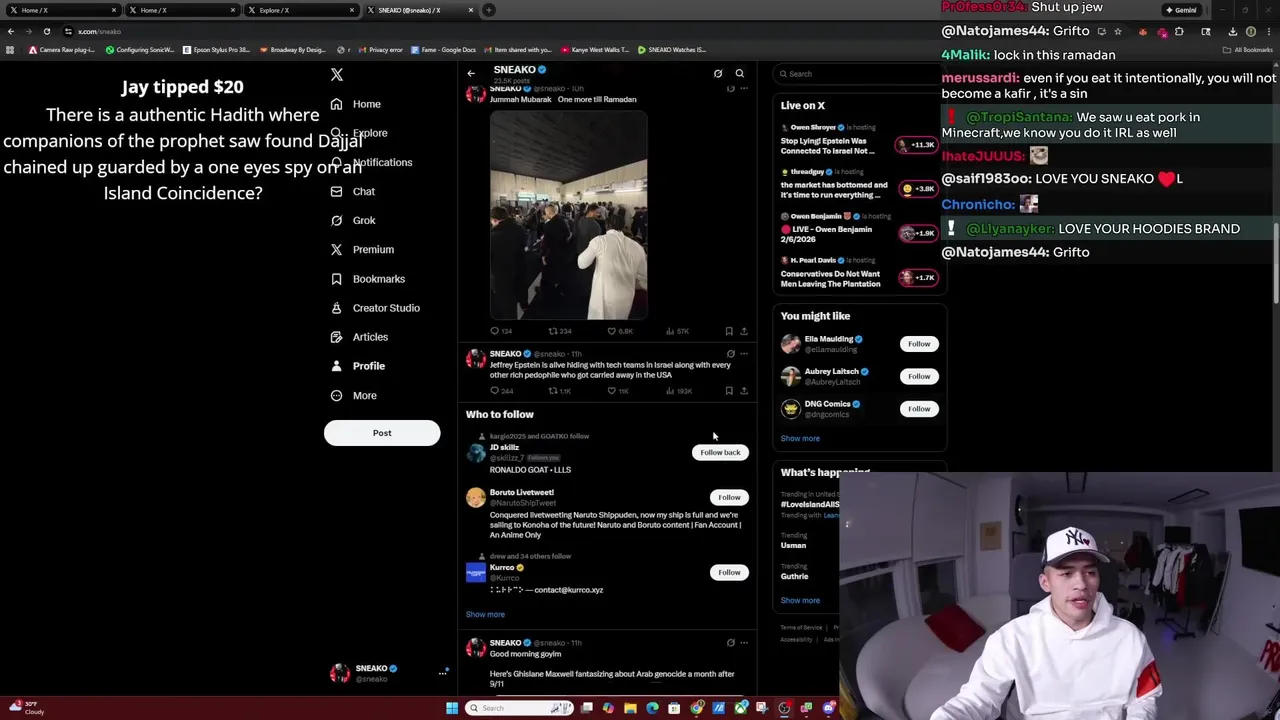This screenshot has height=720, width=1280.
Task: Open the mosque prayer photo in the post
Action: [568, 214]
